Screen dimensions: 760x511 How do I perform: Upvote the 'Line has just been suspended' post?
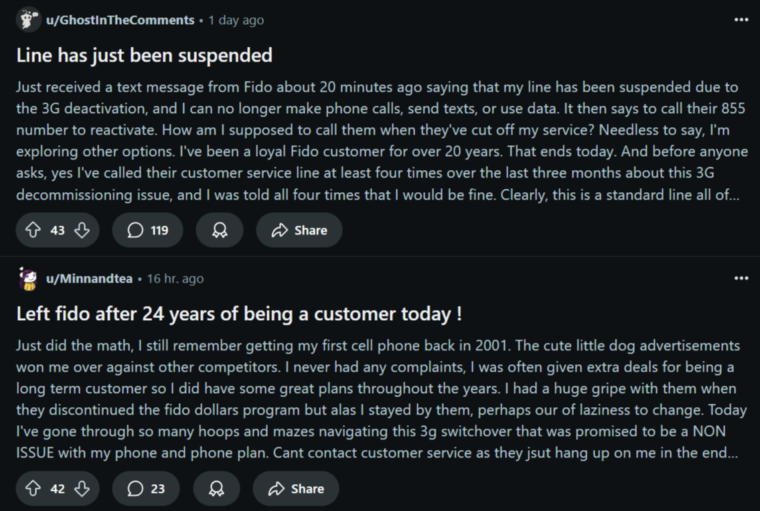click(x=33, y=230)
